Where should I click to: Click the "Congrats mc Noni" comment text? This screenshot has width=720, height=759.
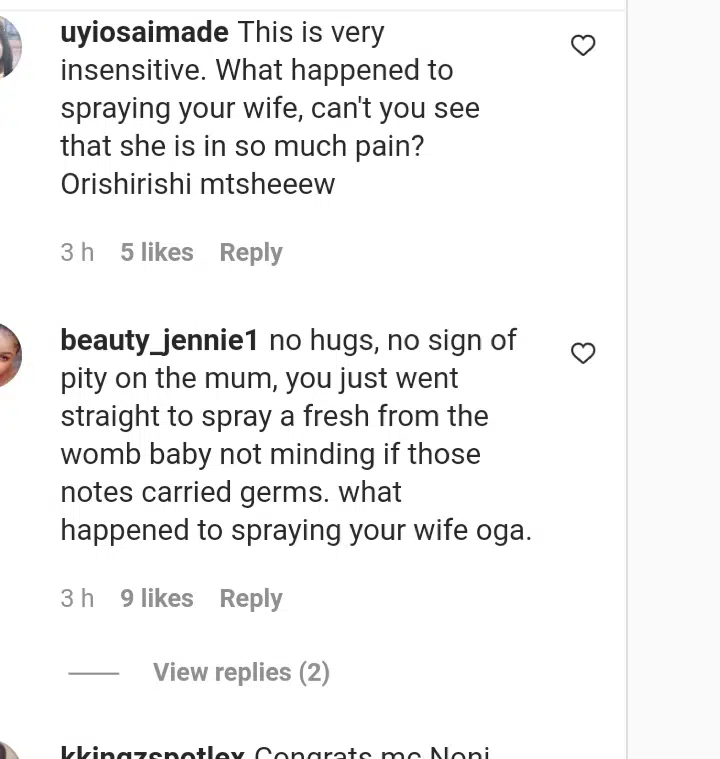click(x=372, y=752)
